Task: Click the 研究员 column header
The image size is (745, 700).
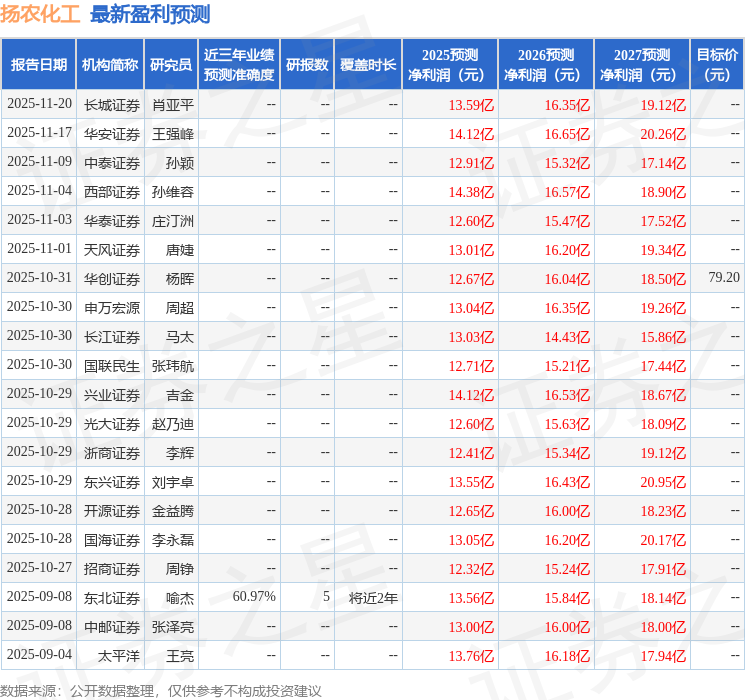Action: 171,65
